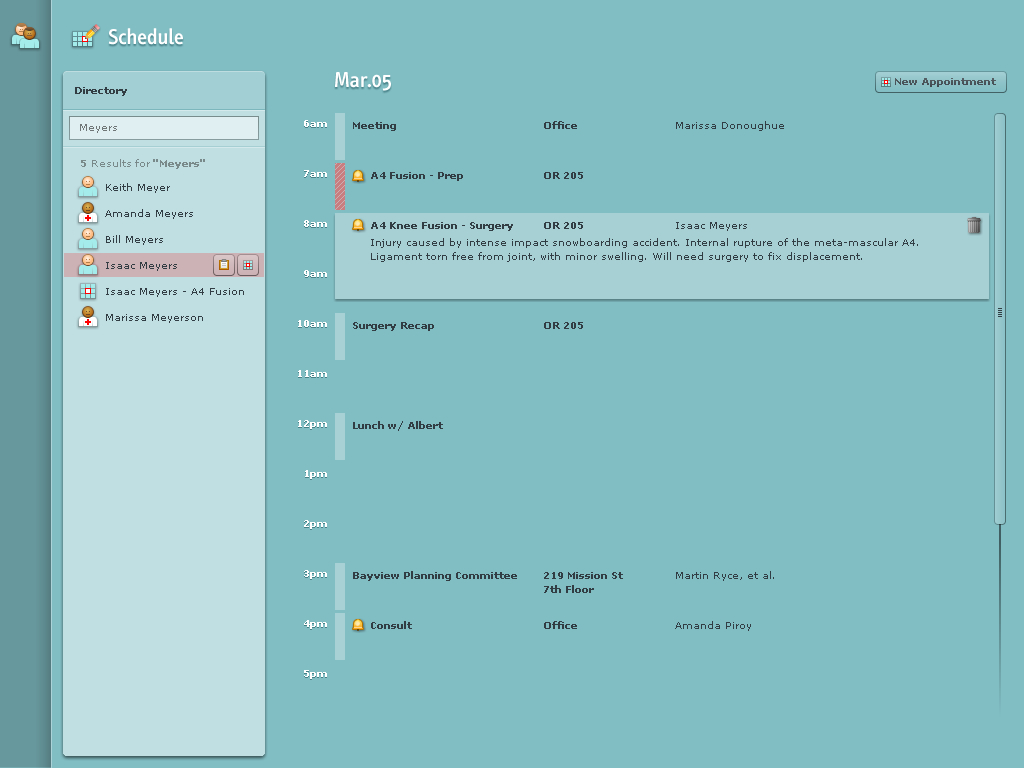Screen dimensions: 1024x768
Task: Expand the Surgery Recap appointment at 10am
Action: click(x=393, y=326)
